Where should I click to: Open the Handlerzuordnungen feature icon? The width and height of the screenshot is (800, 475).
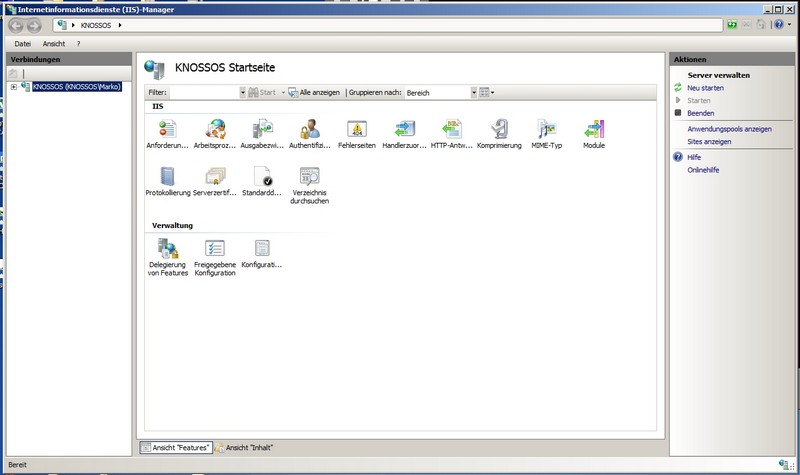pyautogui.click(x=404, y=129)
